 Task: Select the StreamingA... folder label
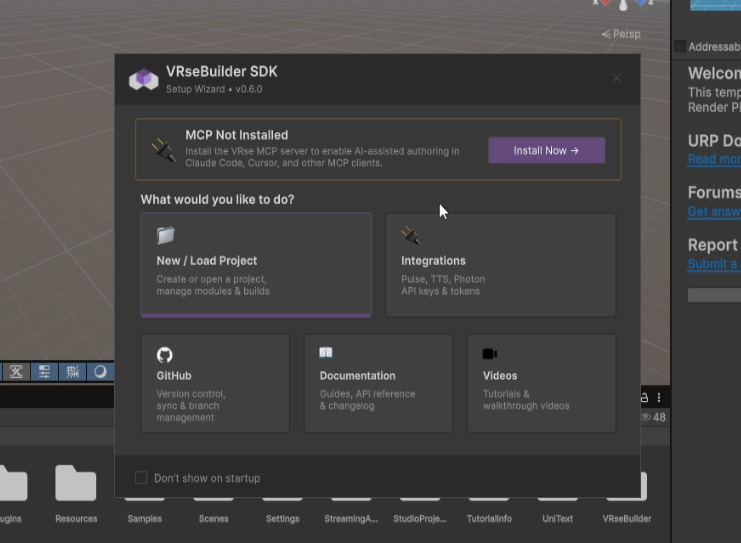(x=351, y=518)
